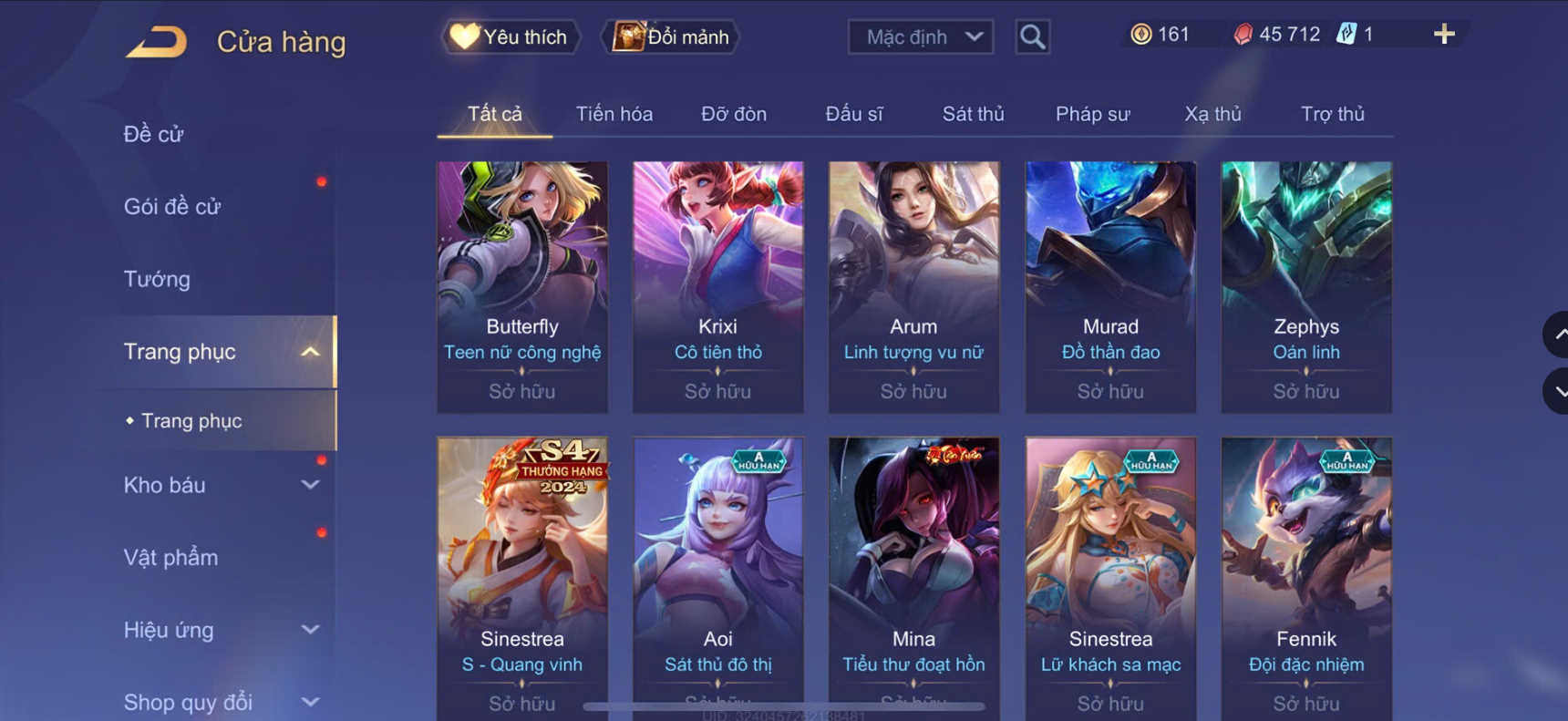
Task: Tap the back arrow beside Cửa hàng
Action: click(156, 42)
